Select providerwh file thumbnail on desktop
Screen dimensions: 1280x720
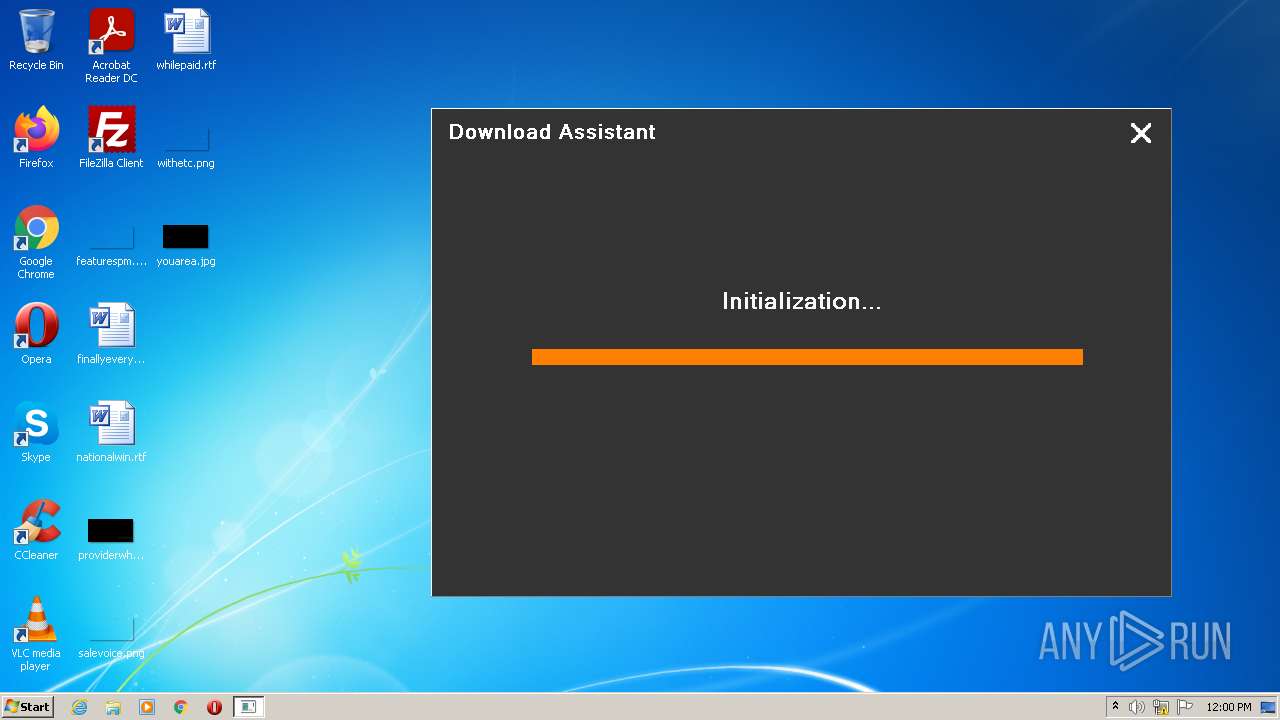pos(111,538)
